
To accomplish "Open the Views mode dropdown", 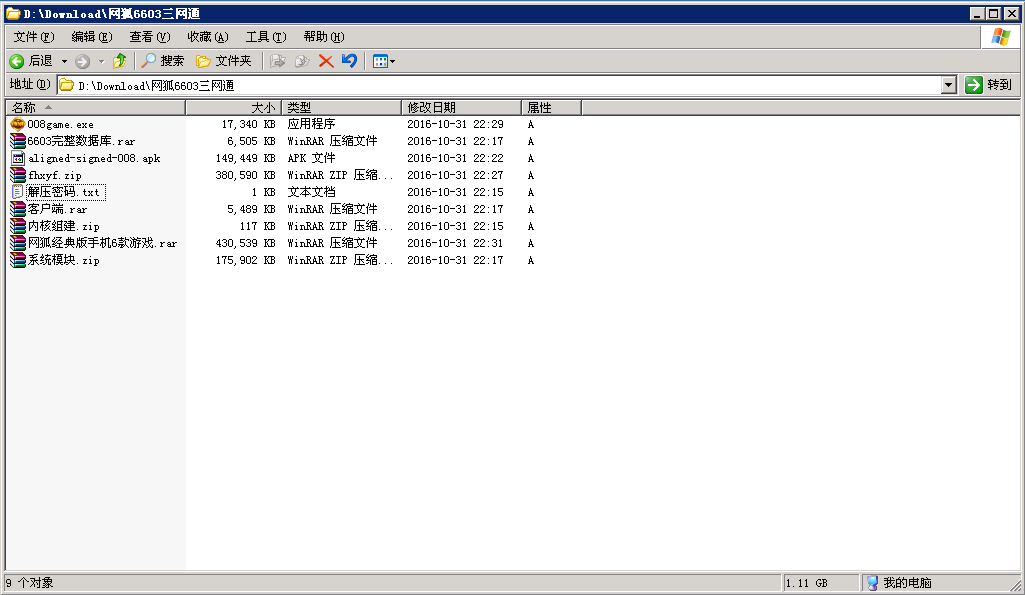I will pyautogui.click(x=384, y=61).
